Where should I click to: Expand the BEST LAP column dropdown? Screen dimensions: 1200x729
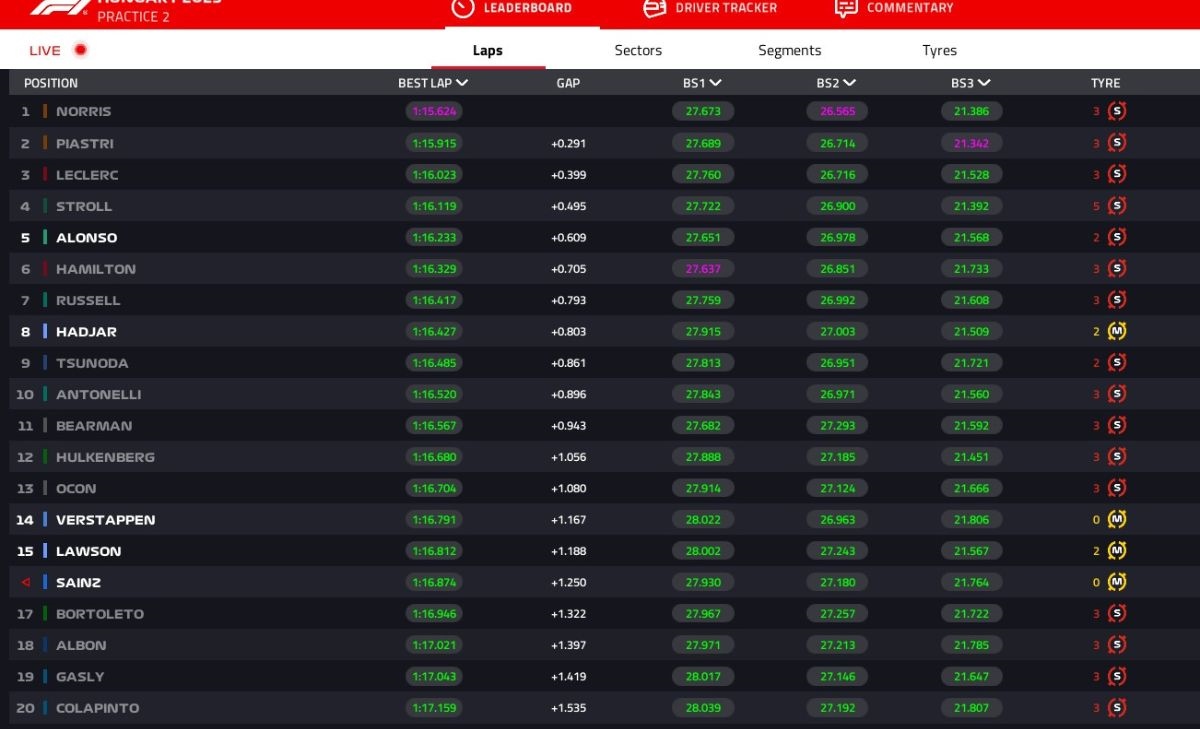tap(462, 83)
